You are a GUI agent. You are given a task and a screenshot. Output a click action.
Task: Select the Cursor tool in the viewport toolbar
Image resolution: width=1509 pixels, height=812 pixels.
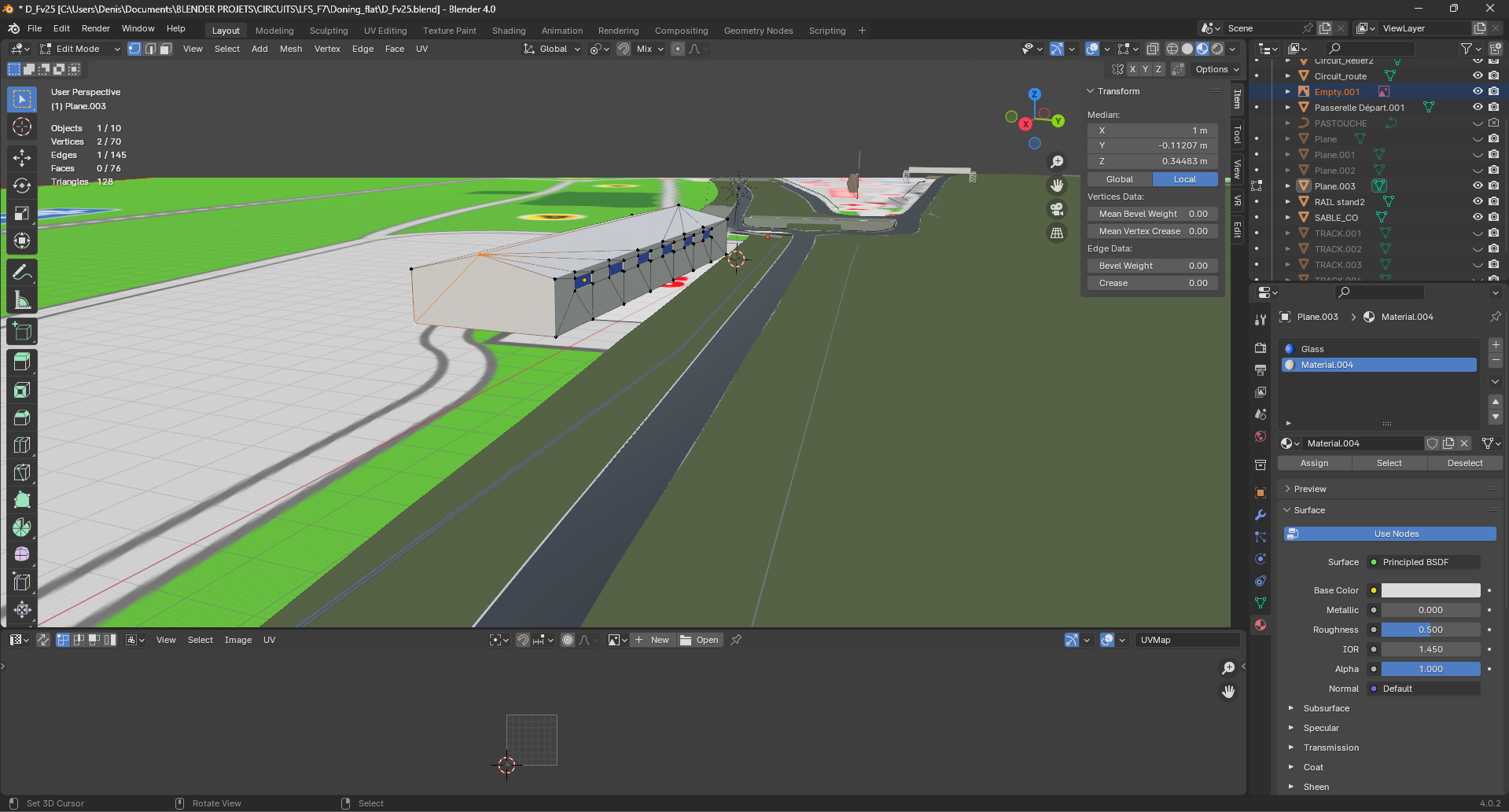pos(22,127)
